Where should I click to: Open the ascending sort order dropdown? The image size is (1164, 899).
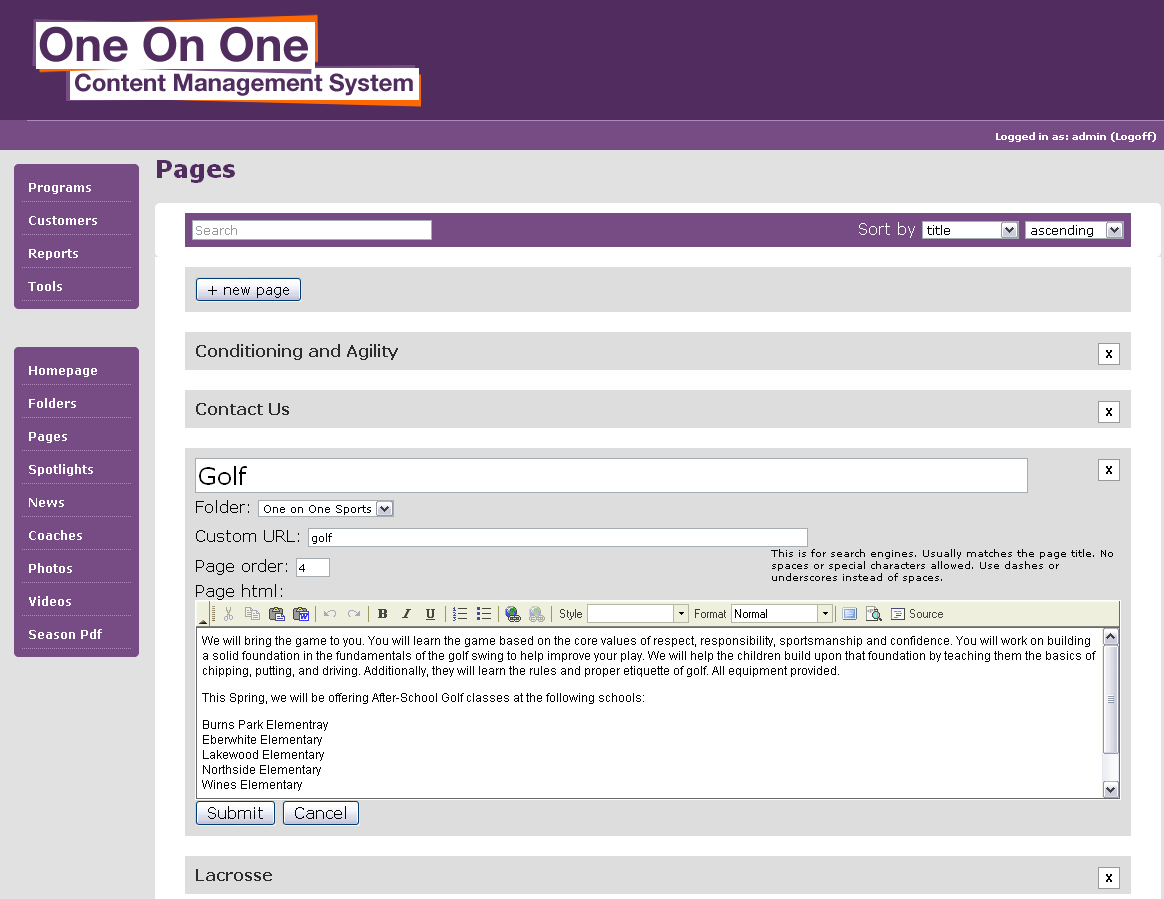[x=1073, y=230]
